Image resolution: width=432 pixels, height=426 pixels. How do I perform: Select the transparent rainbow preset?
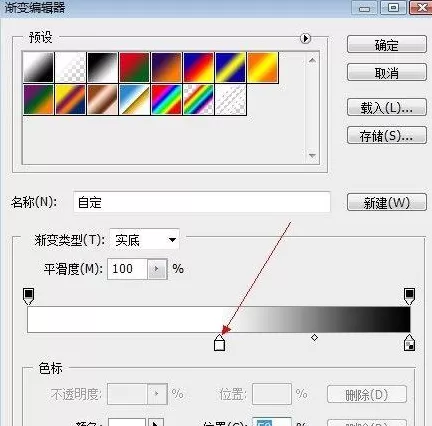click(198, 99)
